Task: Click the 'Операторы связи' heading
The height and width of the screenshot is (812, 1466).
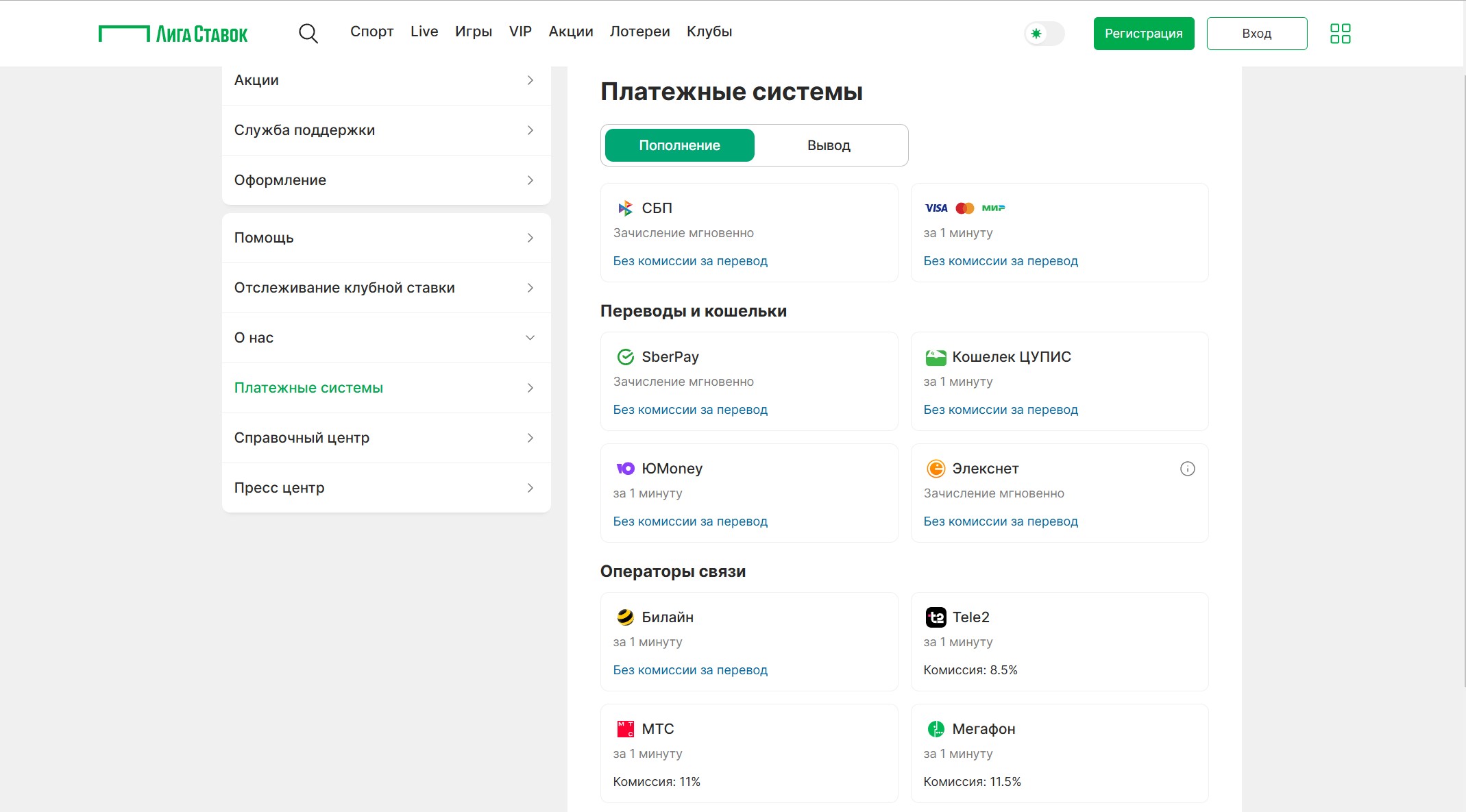Action: point(672,571)
